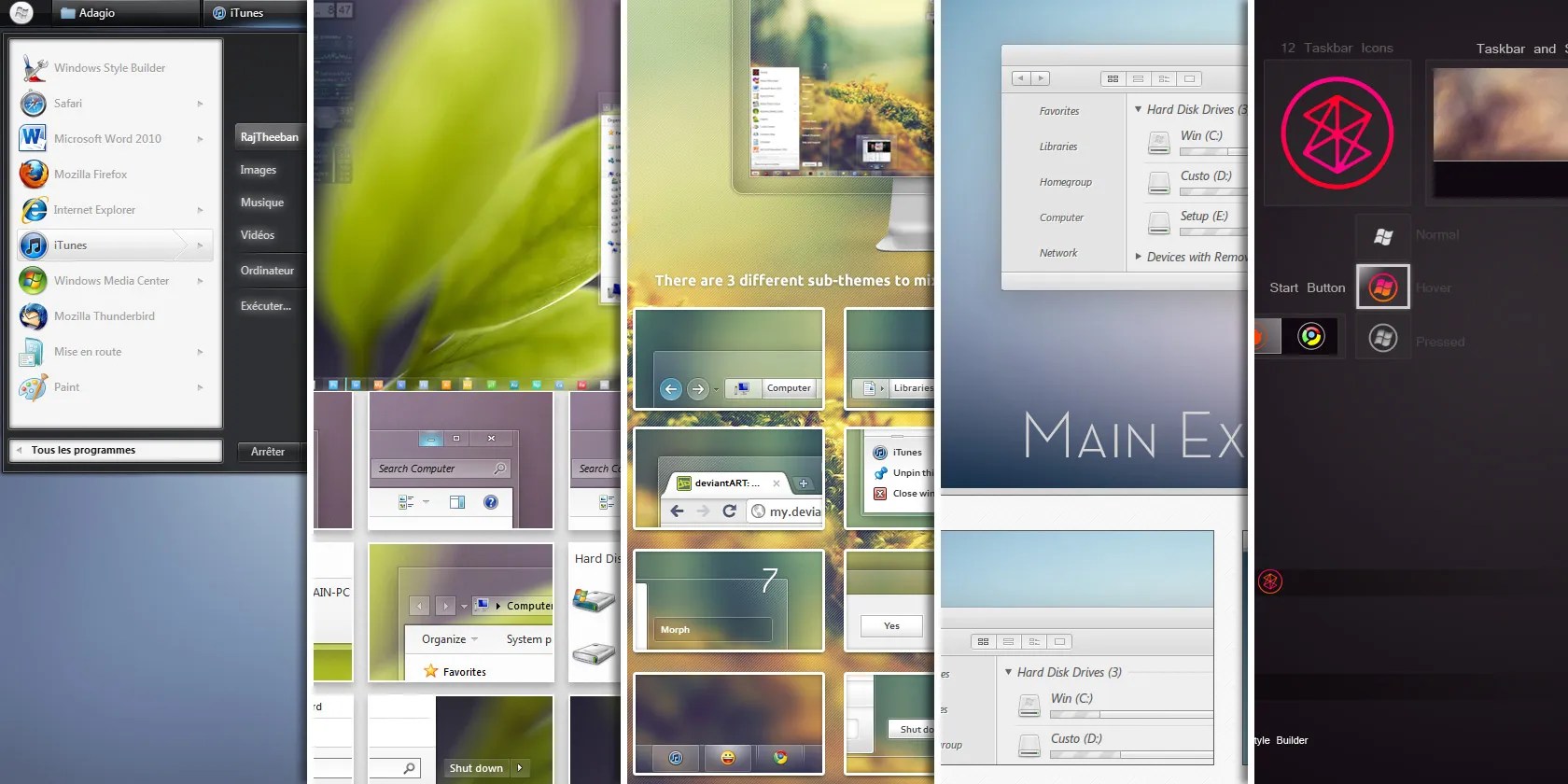The image size is (1568, 784).
Task: Choose iTunes in the jump list
Action: point(899,453)
